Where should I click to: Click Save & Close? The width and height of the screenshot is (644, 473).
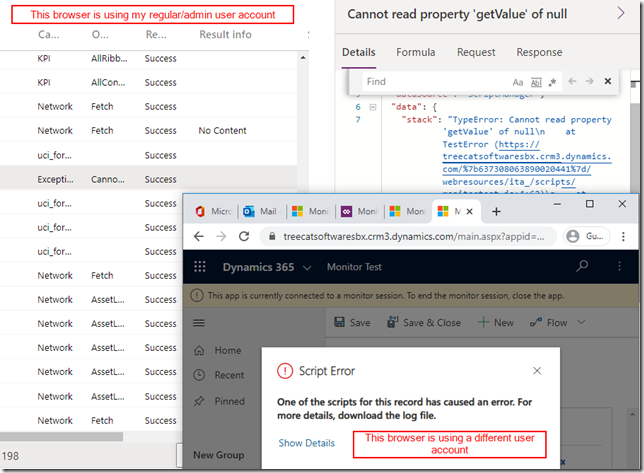coord(424,323)
